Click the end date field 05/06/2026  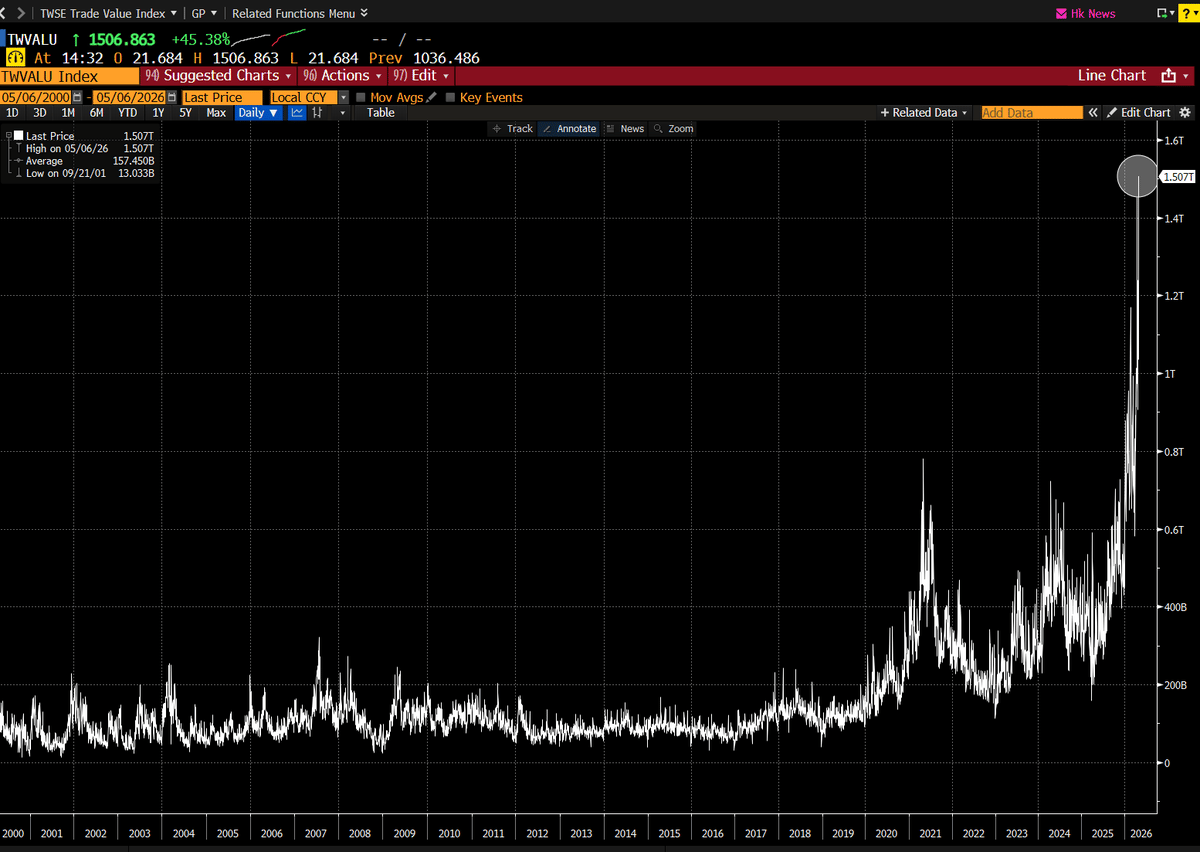coord(130,97)
